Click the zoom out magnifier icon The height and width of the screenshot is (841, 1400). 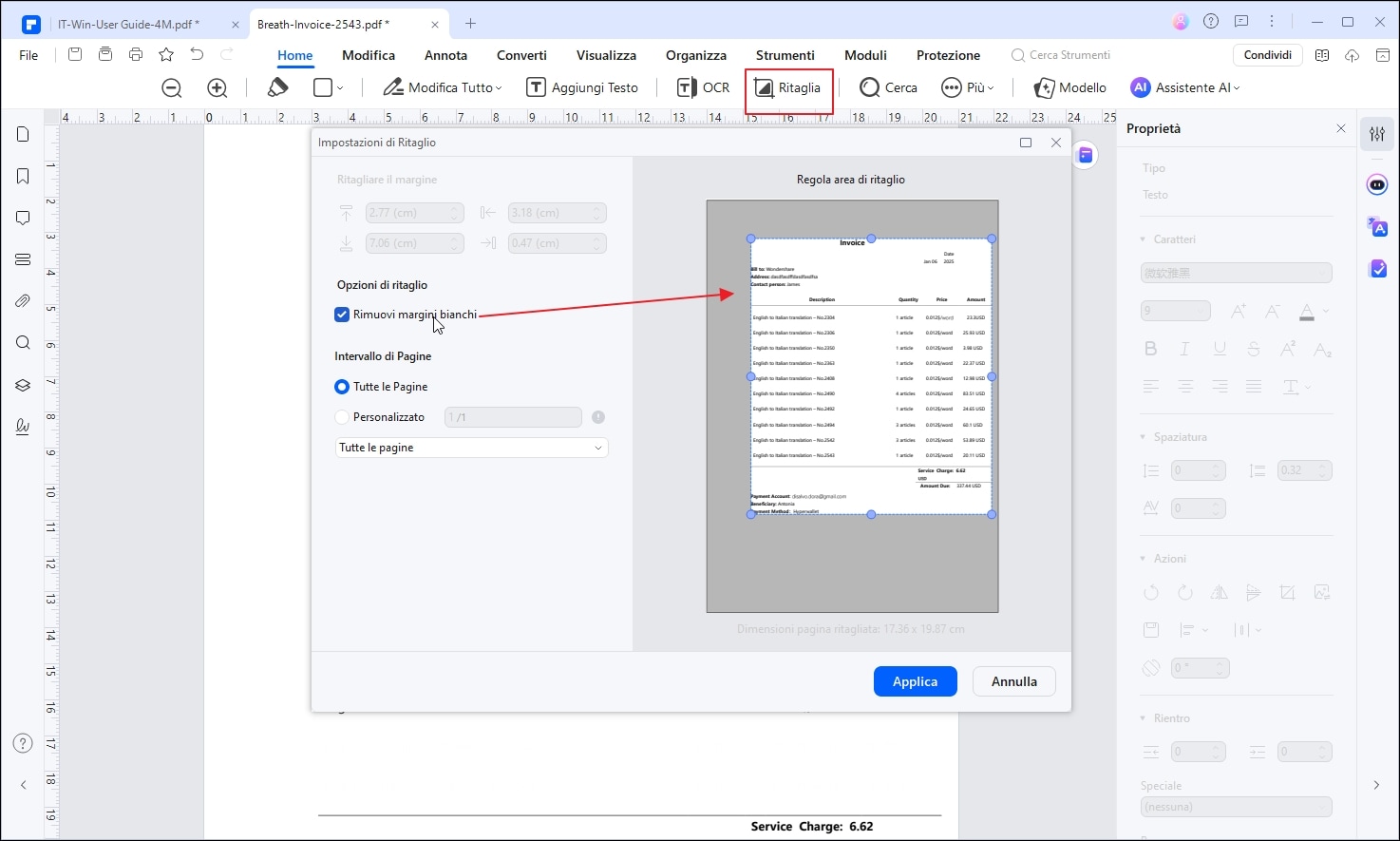[x=172, y=87]
